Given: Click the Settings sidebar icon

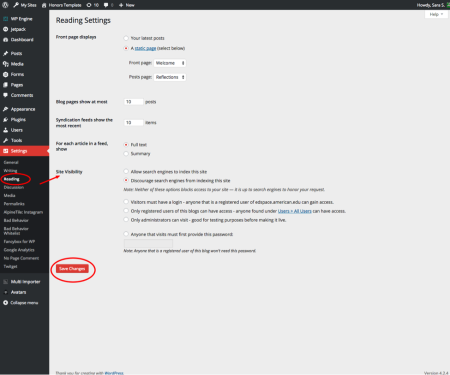Looking at the screenshot, I should (5, 151).
